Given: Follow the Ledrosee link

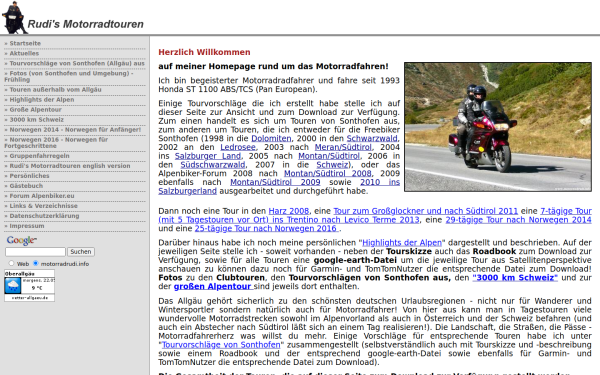Looking at the screenshot, I should (x=238, y=147).
